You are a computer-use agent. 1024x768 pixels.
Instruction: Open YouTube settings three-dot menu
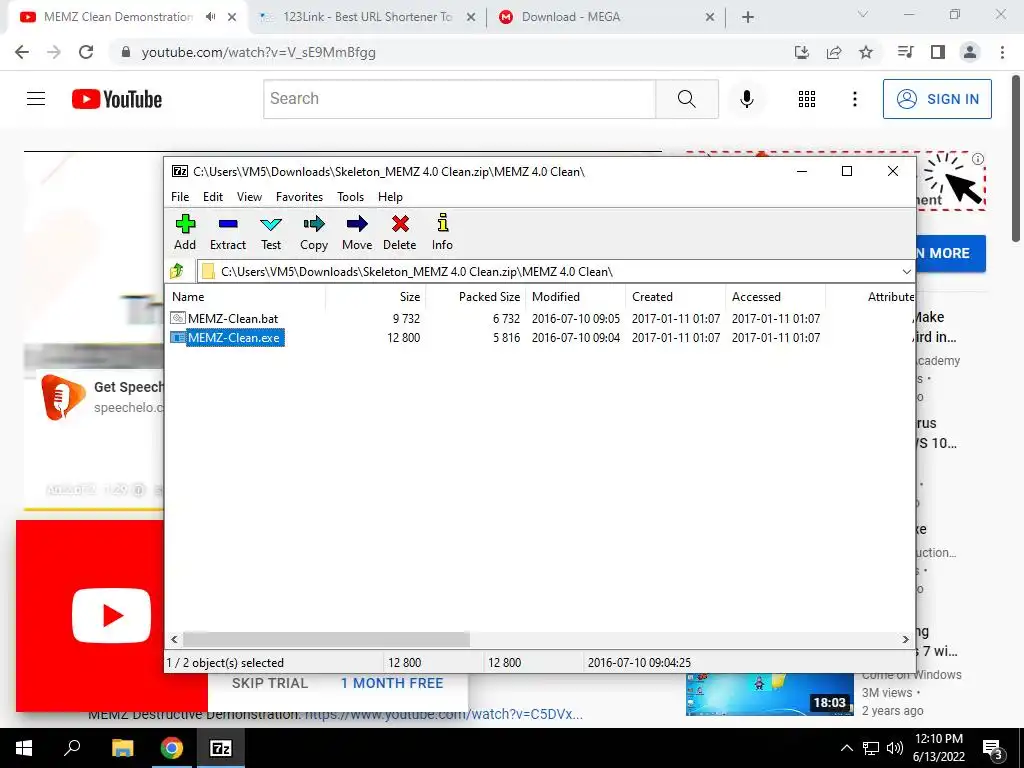point(855,99)
